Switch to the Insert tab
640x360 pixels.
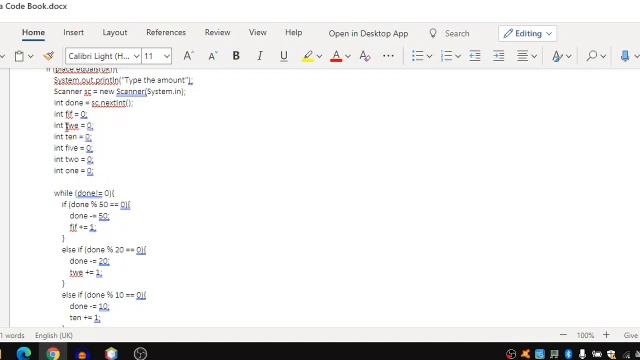[x=73, y=33]
